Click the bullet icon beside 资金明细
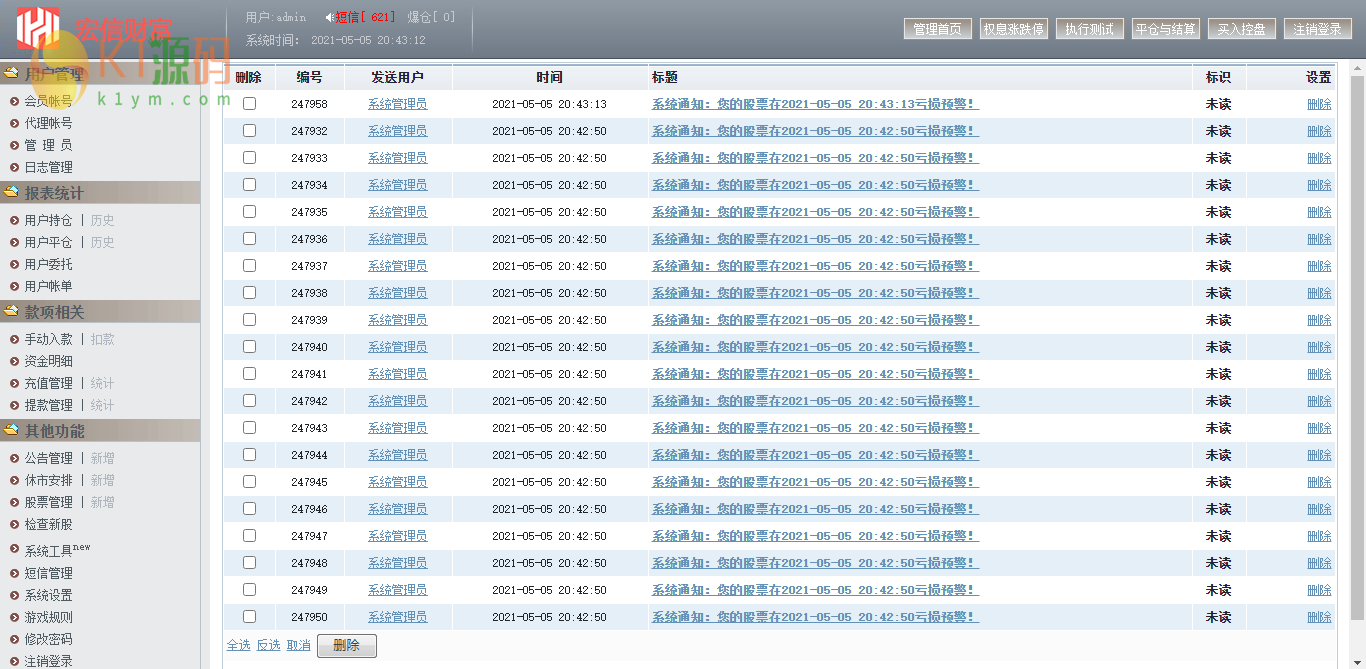1366x669 pixels. pyautogui.click(x=14, y=361)
